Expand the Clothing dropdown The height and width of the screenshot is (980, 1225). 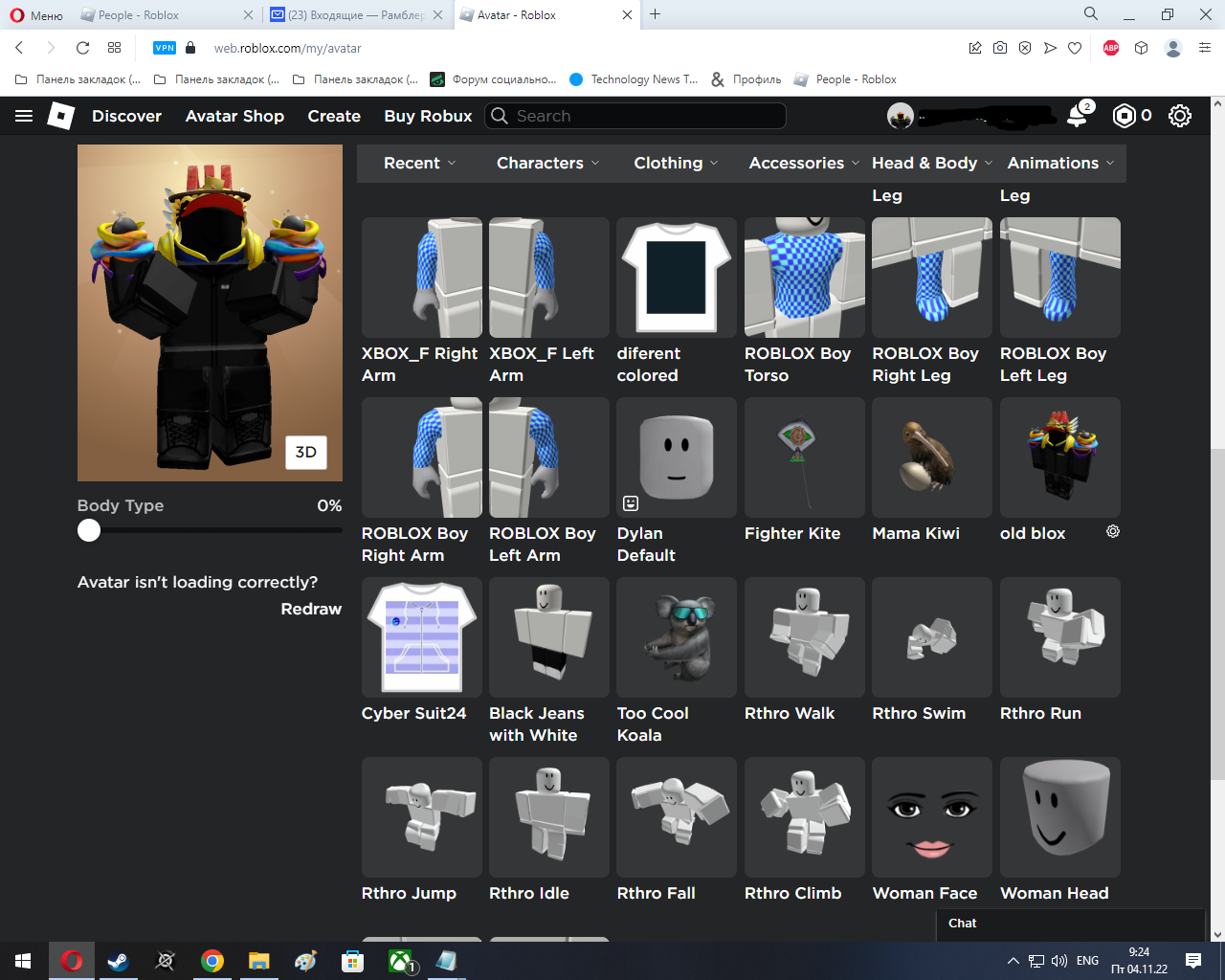pos(676,163)
